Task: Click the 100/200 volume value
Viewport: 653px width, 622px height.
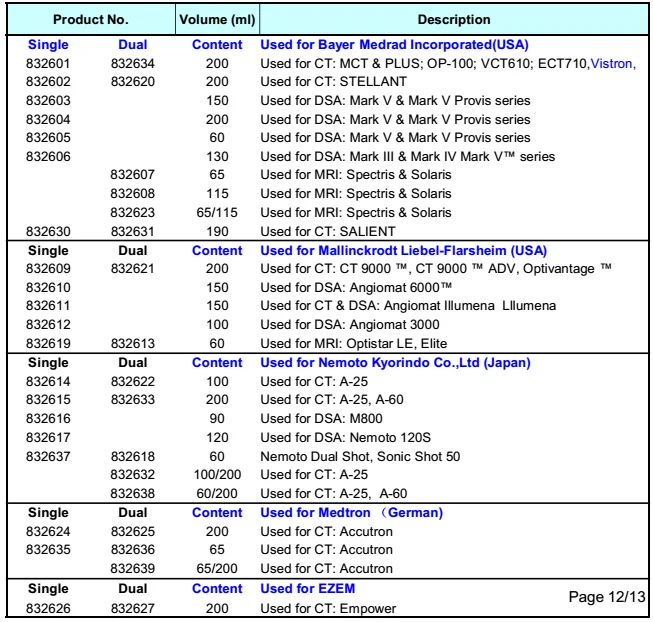Action: (217, 475)
